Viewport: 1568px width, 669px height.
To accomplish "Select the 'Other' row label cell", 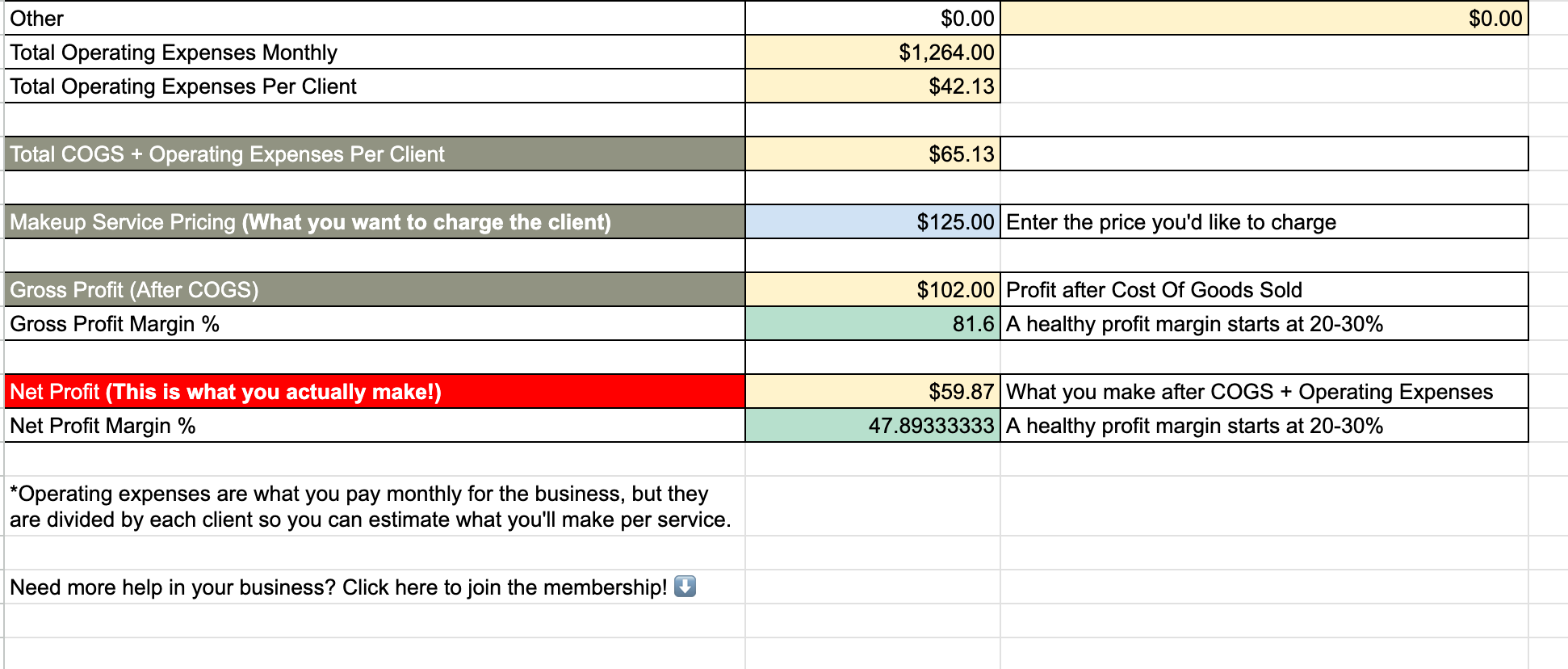I will (x=374, y=19).
